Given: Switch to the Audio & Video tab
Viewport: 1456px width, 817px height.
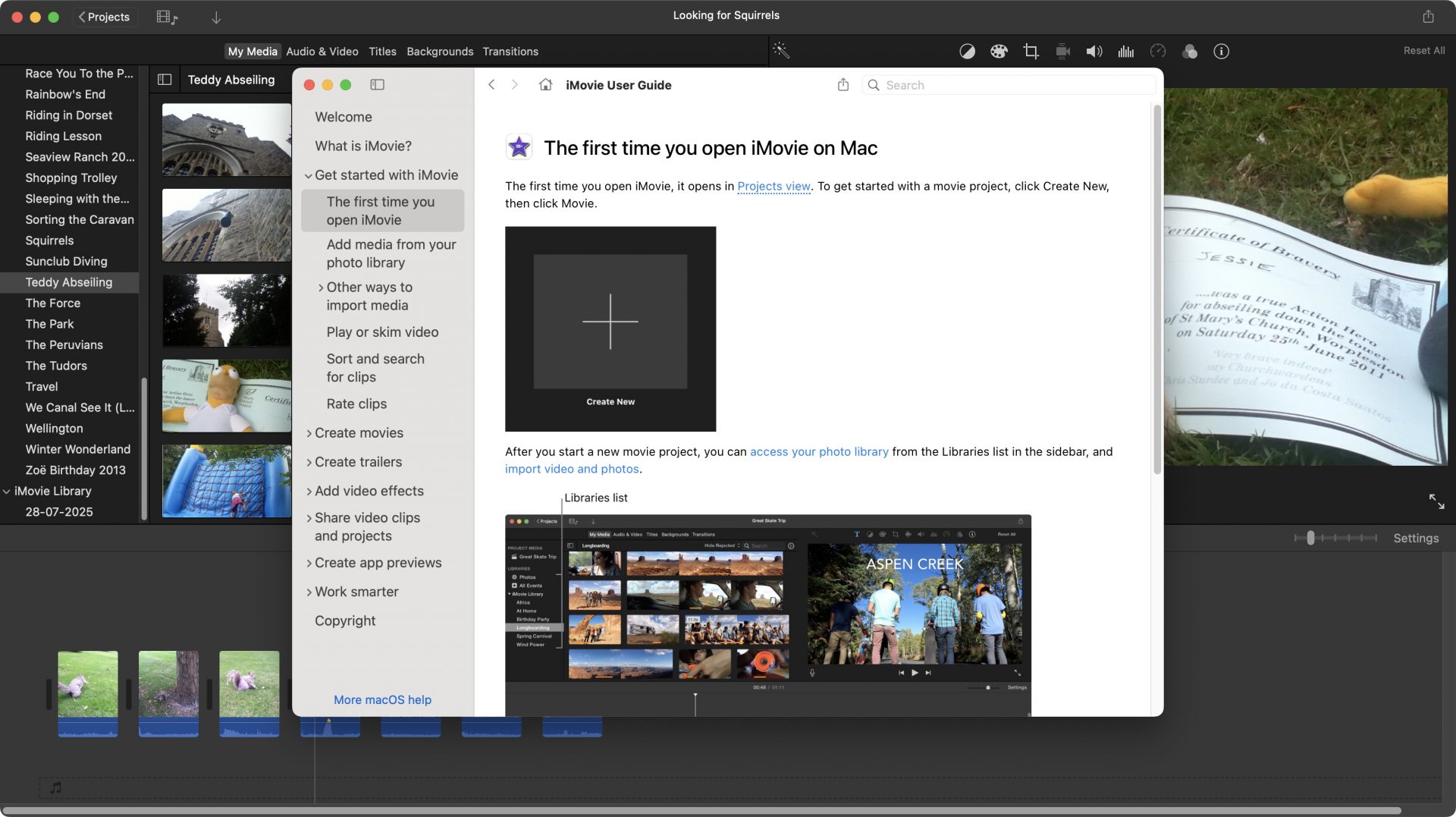Looking at the screenshot, I should click(x=322, y=51).
